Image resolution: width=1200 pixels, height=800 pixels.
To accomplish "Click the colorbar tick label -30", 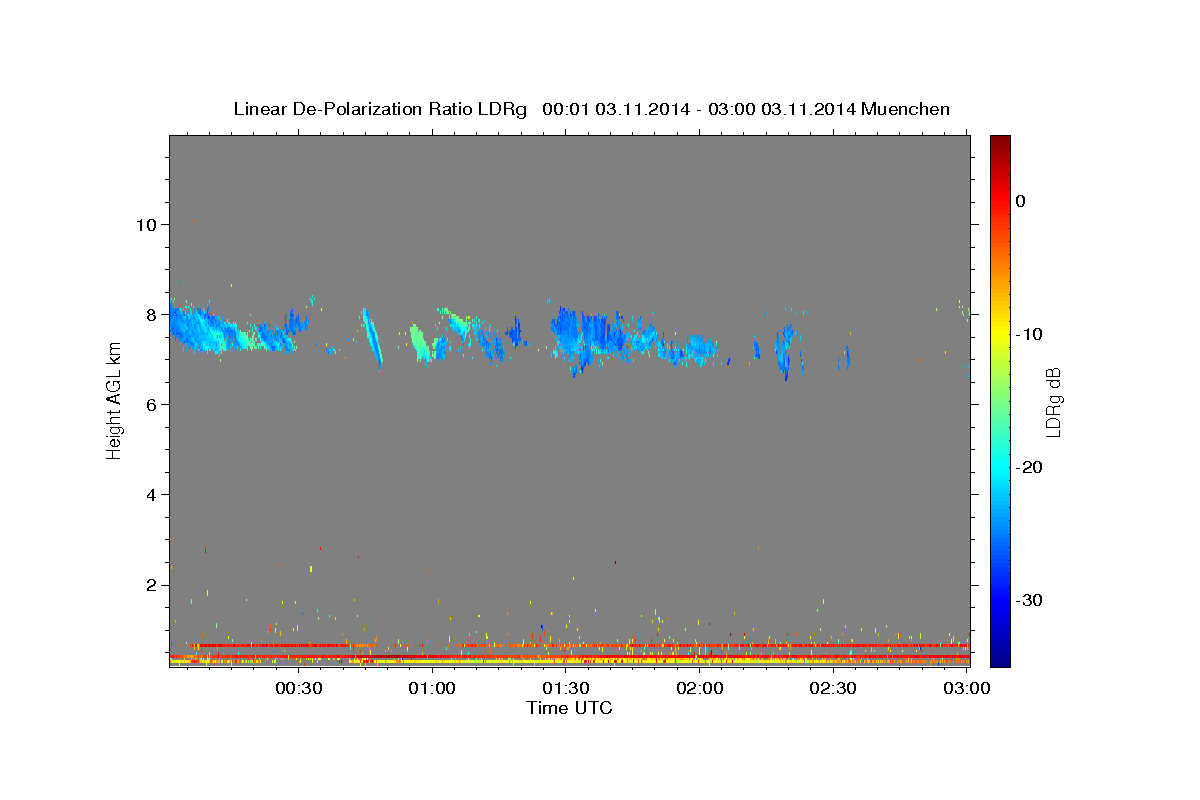I will [x=1030, y=600].
